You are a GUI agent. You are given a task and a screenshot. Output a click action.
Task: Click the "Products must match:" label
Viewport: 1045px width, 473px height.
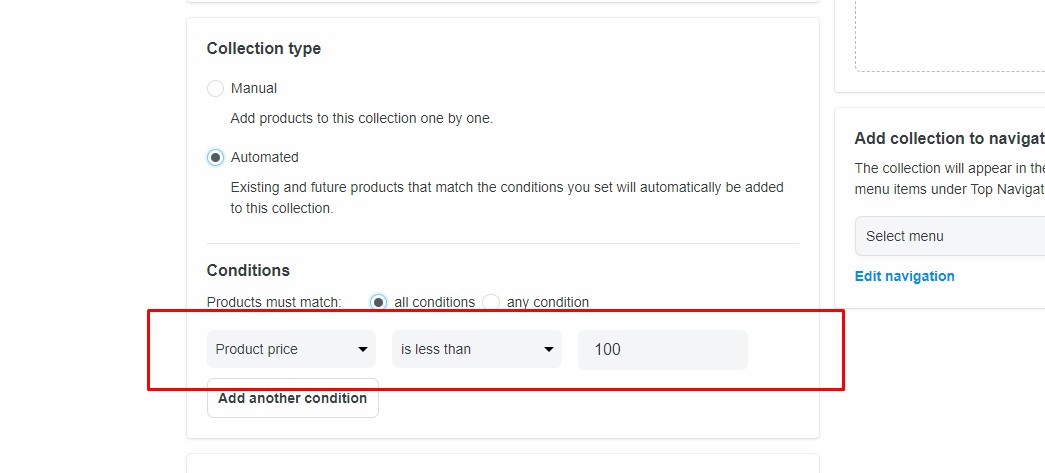(274, 302)
